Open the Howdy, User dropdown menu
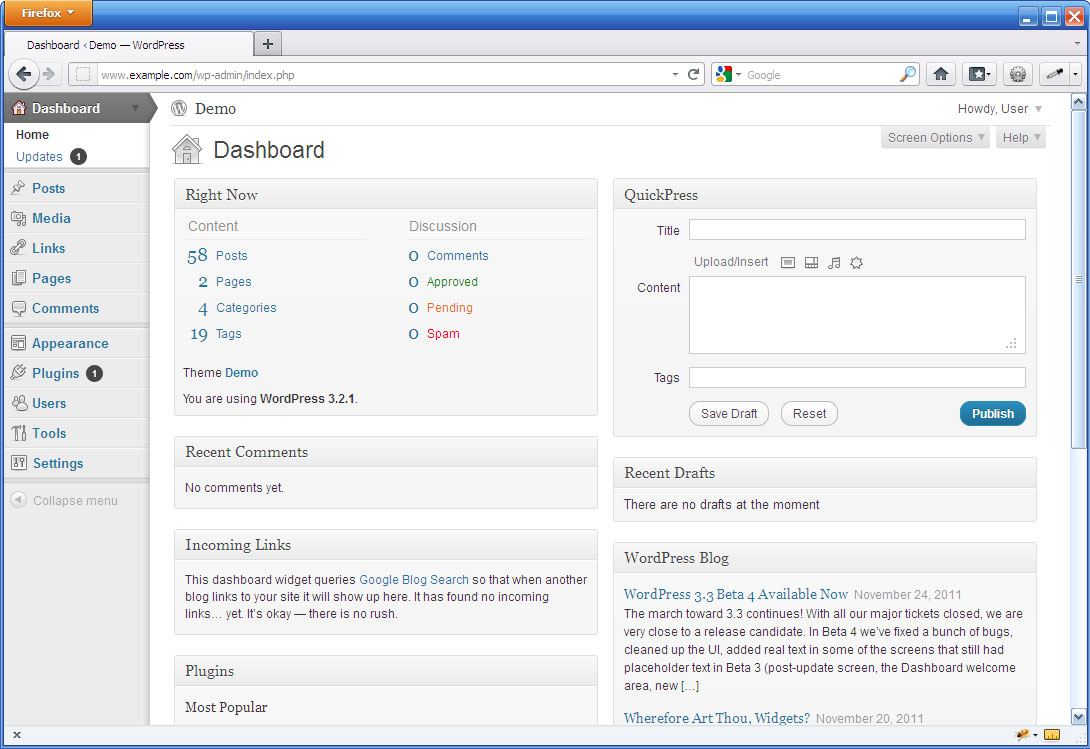The height and width of the screenshot is (749, 1090). pos(1000,108)
